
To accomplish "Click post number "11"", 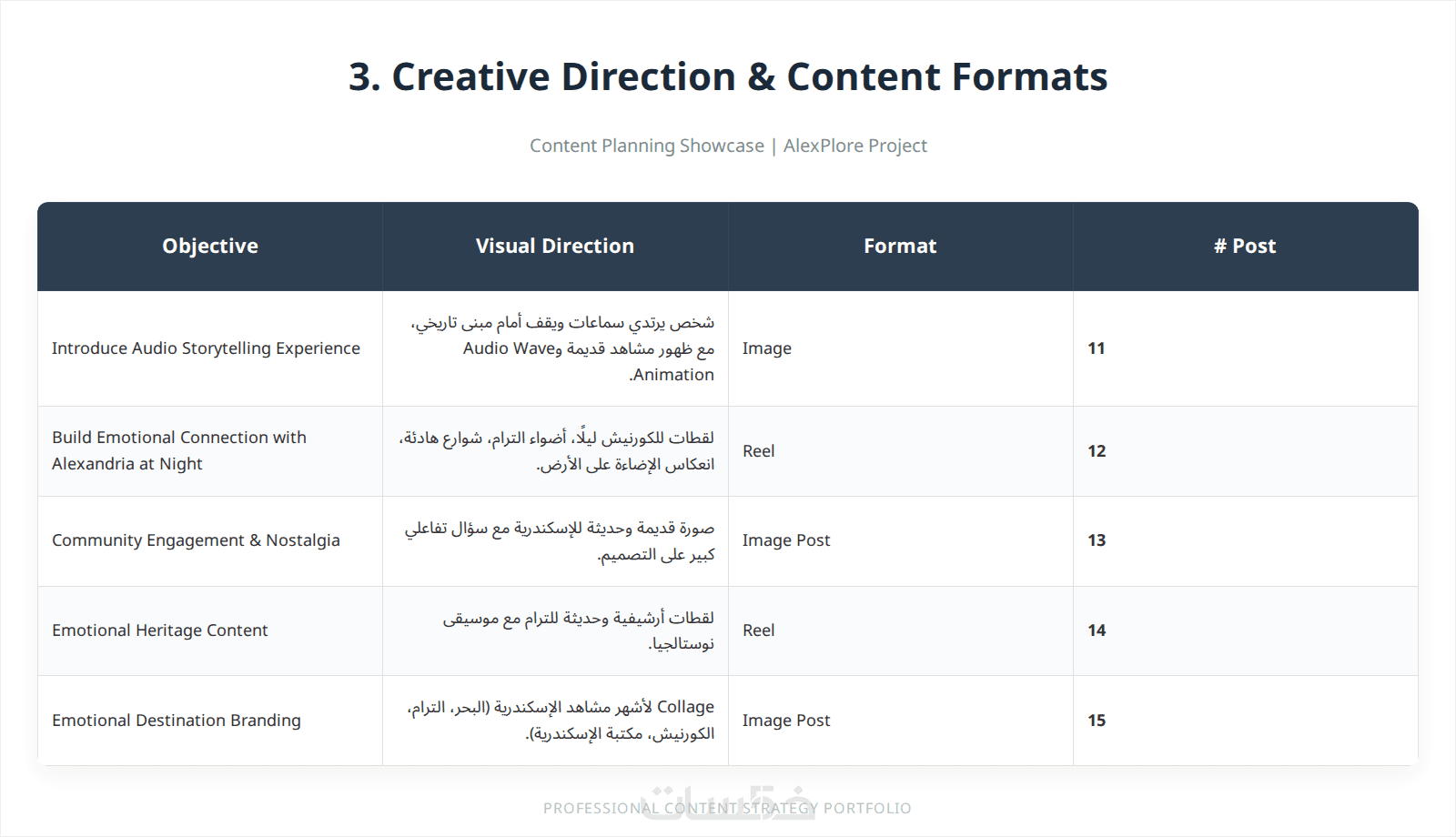I will tap(1097, 348).
